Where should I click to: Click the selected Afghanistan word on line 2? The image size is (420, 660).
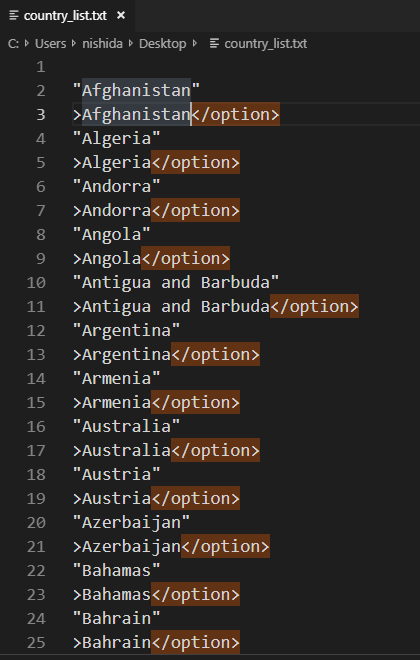(x=136, y=90)
